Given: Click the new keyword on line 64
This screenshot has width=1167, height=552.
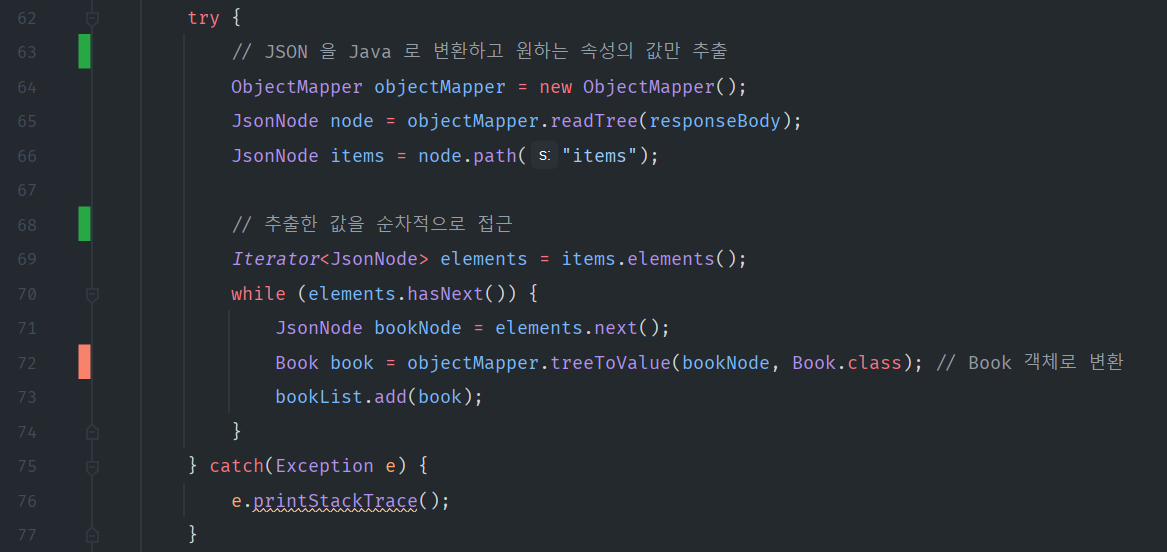Looking at the screenshot, I should [x=555, y=87].
